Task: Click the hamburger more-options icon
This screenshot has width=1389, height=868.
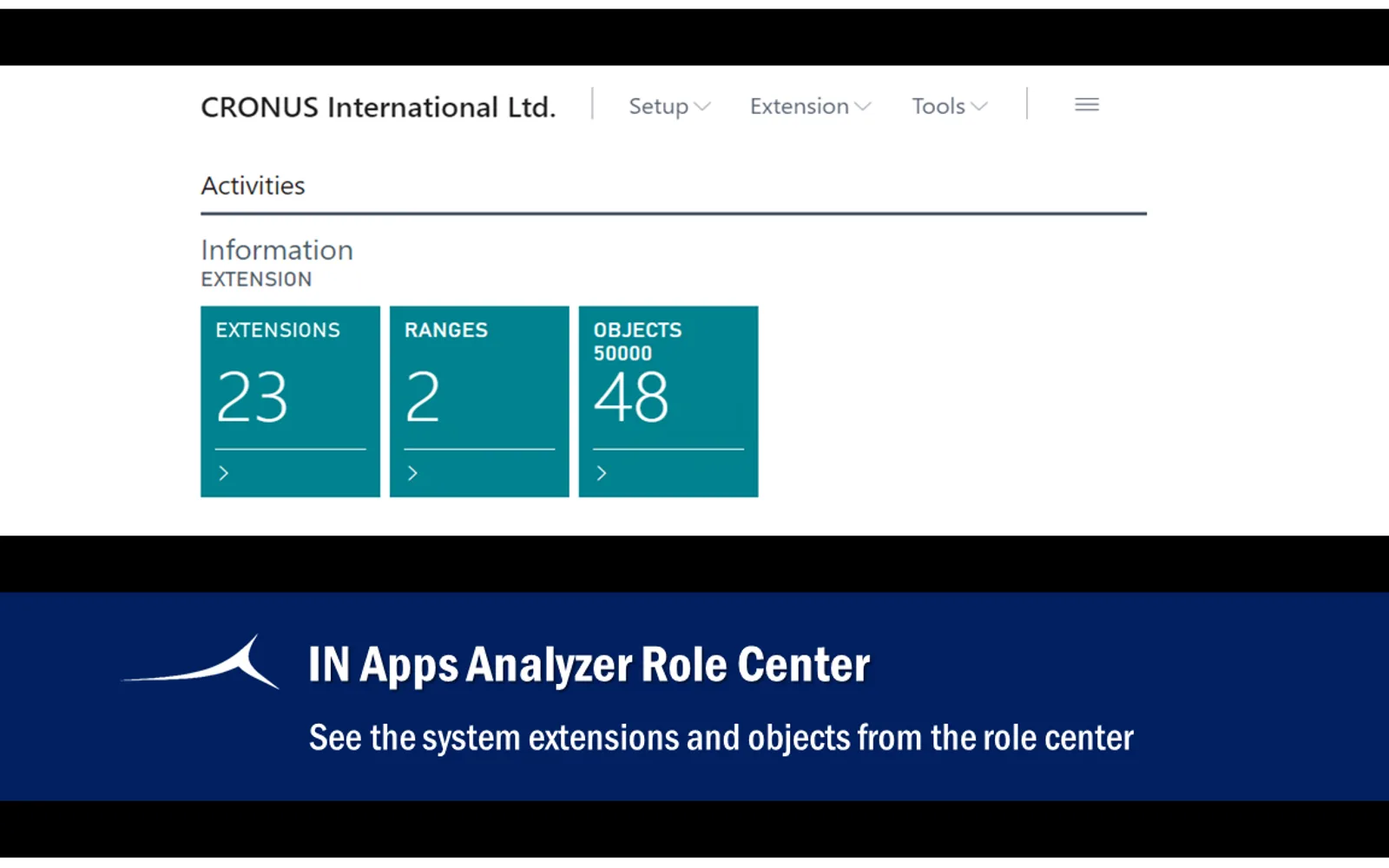Action: (x=1087, y=105)
